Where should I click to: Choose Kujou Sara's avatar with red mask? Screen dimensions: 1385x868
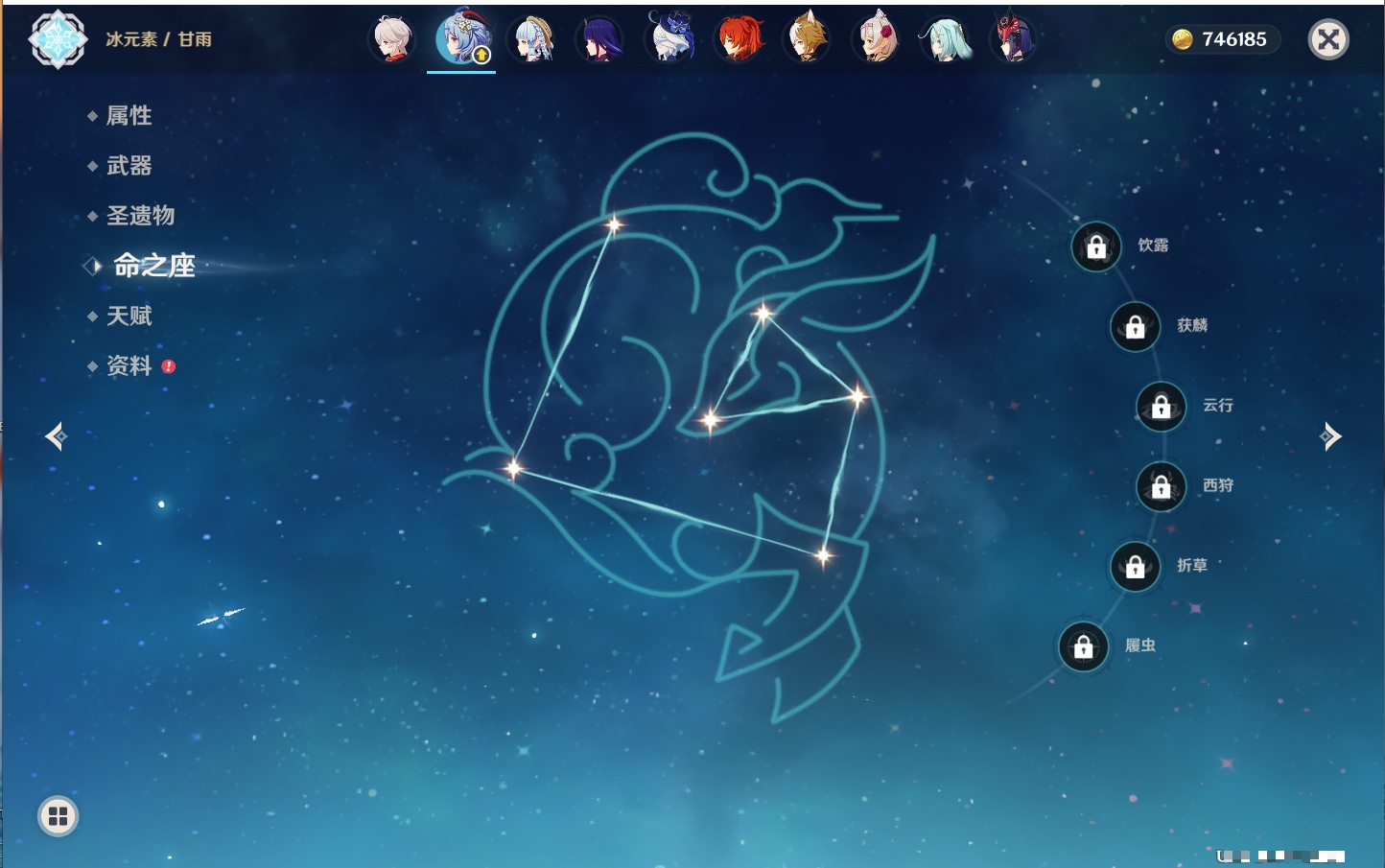[1014, 38]
